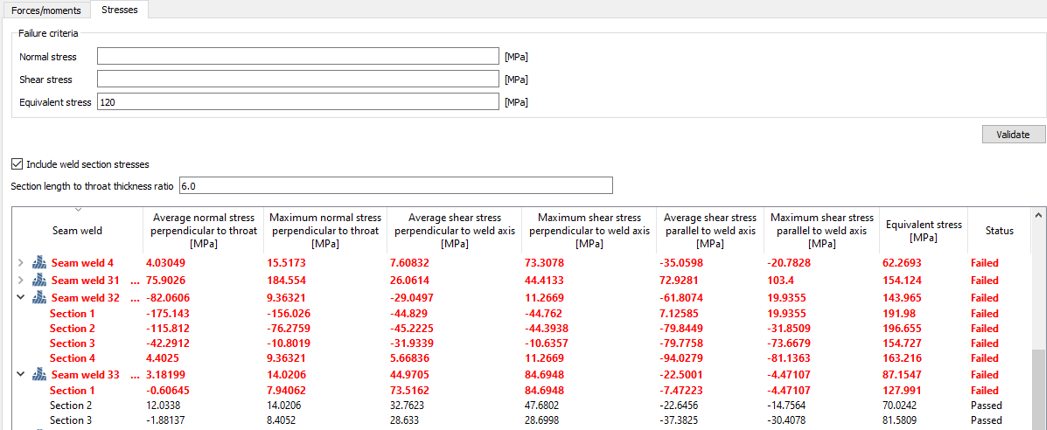
Task: Click the Status column header
Action: coord(999,230)
